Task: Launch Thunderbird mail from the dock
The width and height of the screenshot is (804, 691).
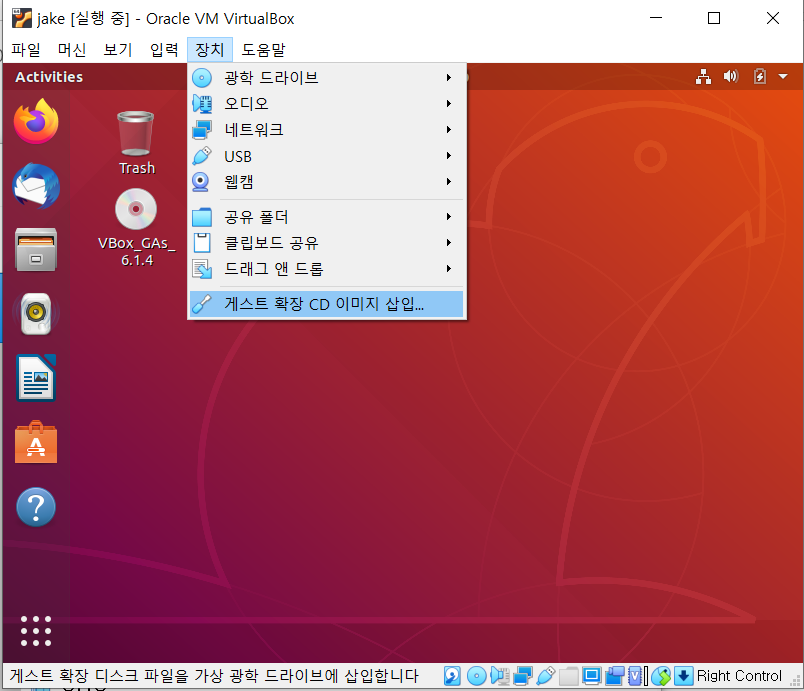Action: 36,186
